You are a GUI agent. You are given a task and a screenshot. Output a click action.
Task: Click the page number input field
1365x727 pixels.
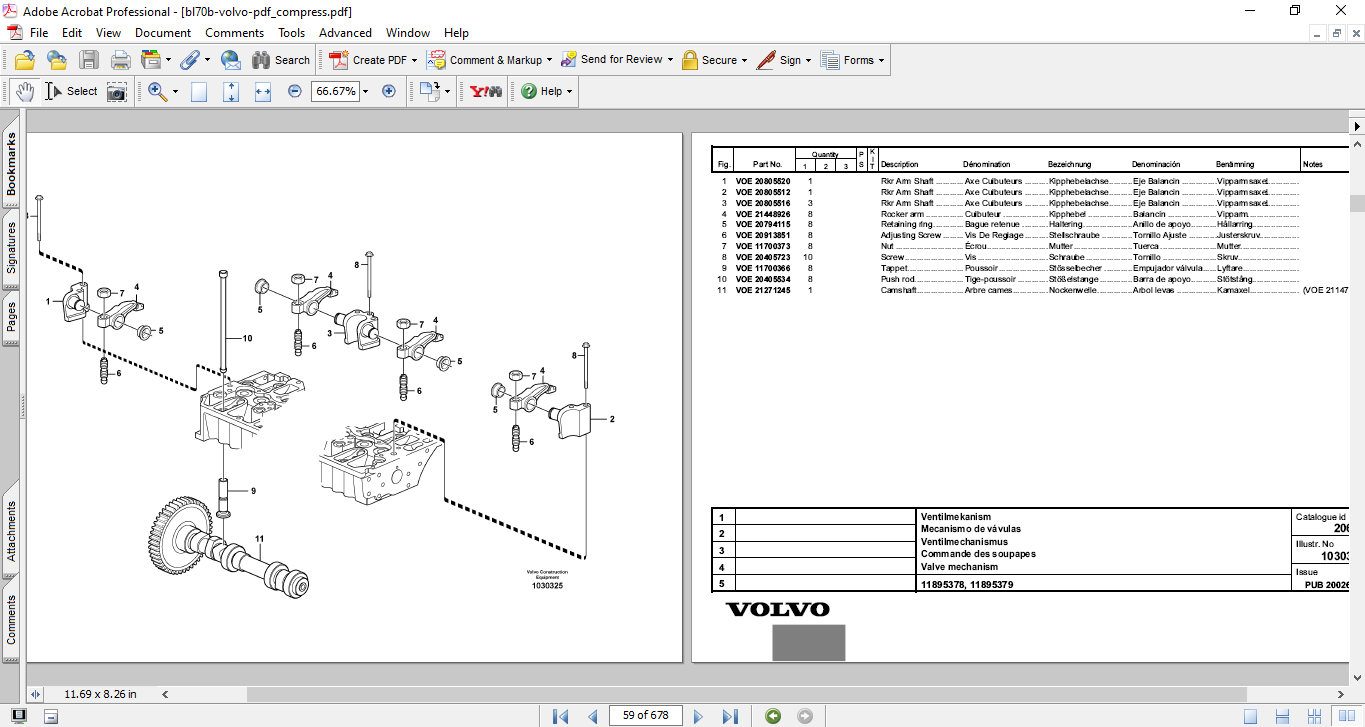point(645,716)
